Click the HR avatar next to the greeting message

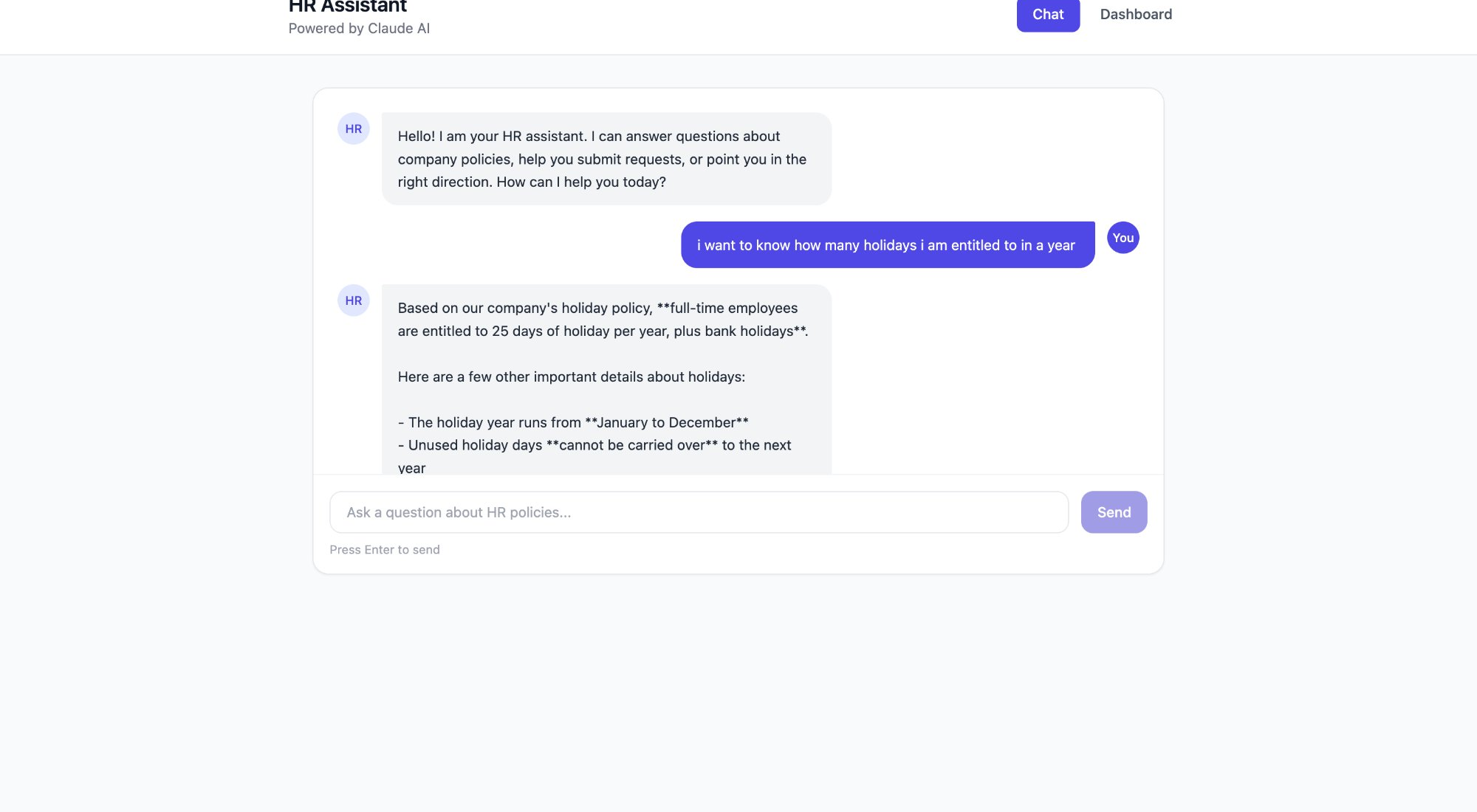tap(353, 128)
